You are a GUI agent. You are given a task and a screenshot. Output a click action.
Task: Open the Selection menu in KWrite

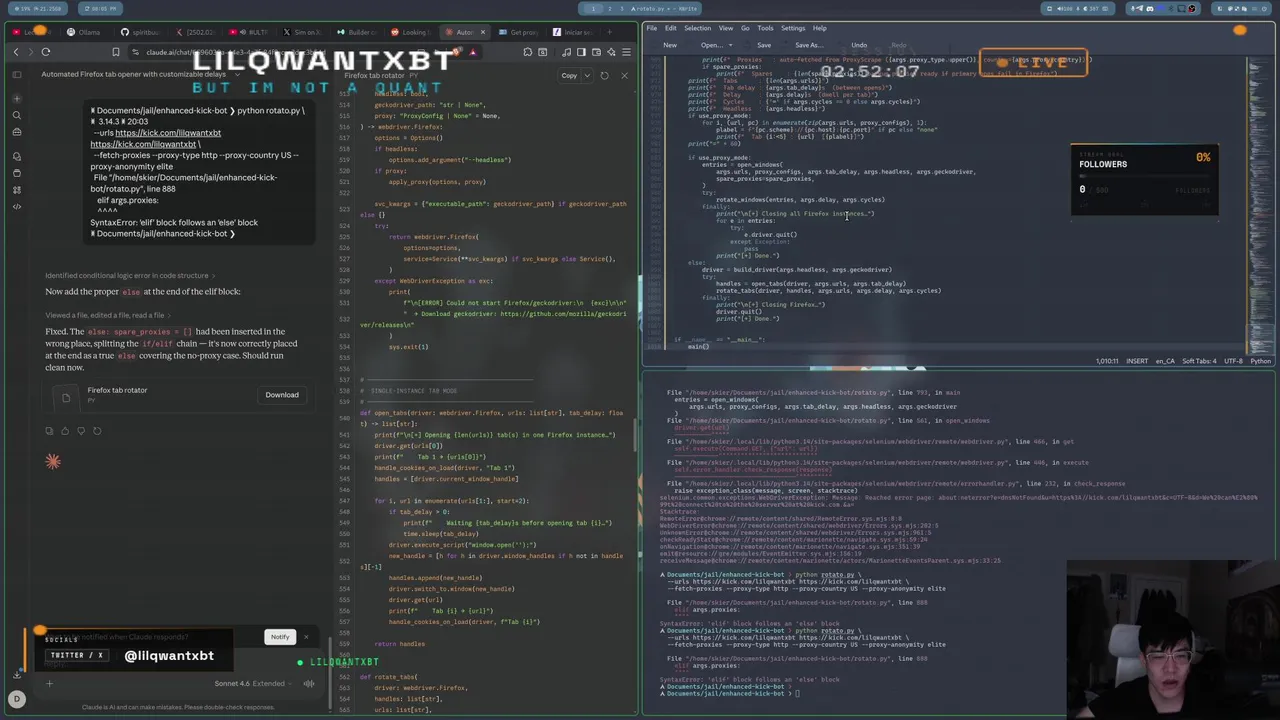pos(698,28)
